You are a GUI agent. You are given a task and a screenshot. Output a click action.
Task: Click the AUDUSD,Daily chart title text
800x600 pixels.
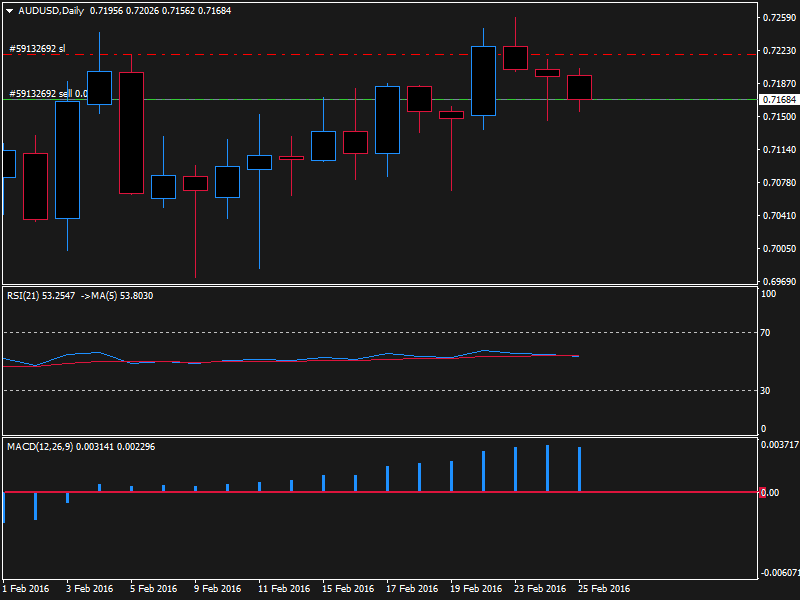[51, 11]
